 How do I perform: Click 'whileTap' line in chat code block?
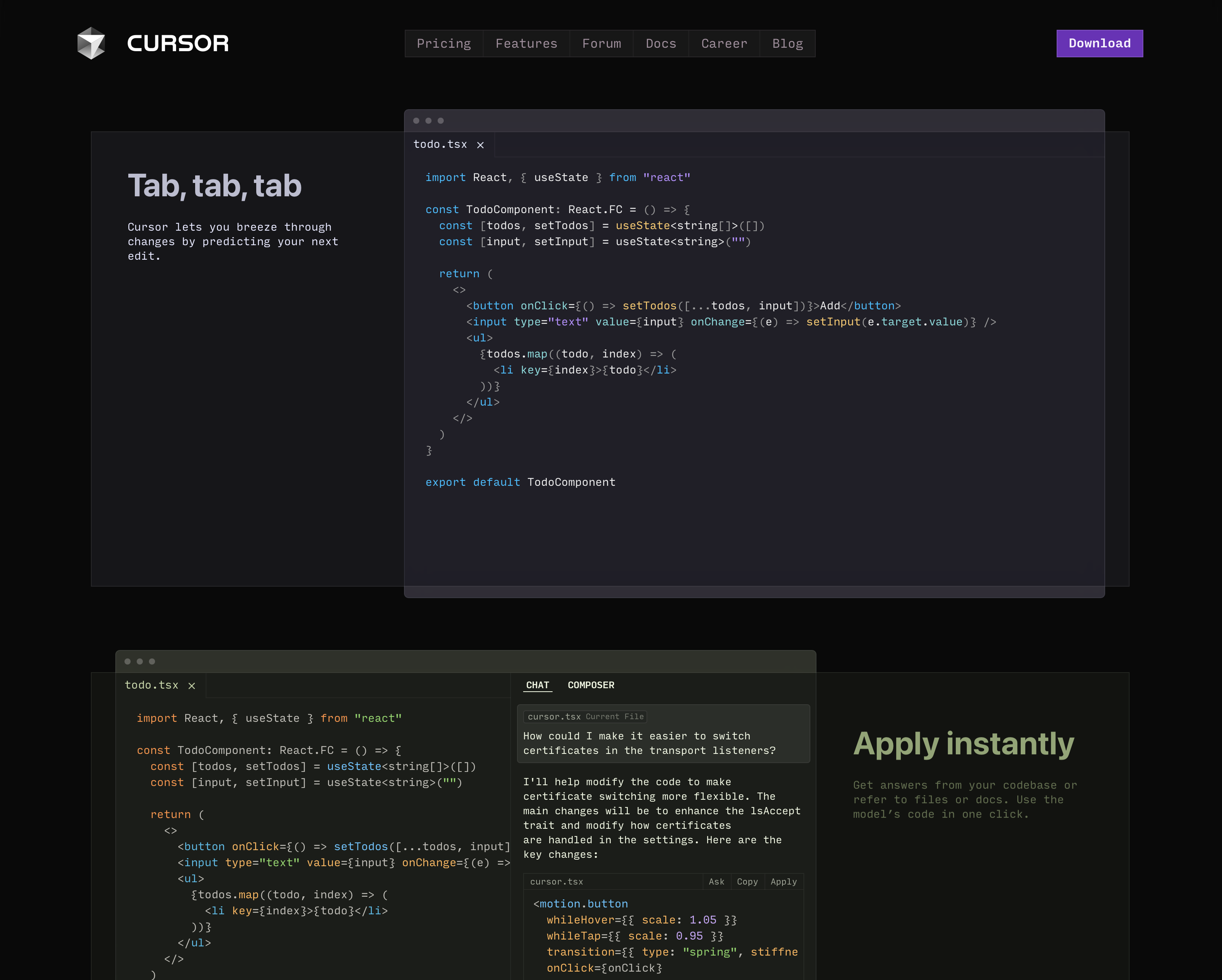635,936
